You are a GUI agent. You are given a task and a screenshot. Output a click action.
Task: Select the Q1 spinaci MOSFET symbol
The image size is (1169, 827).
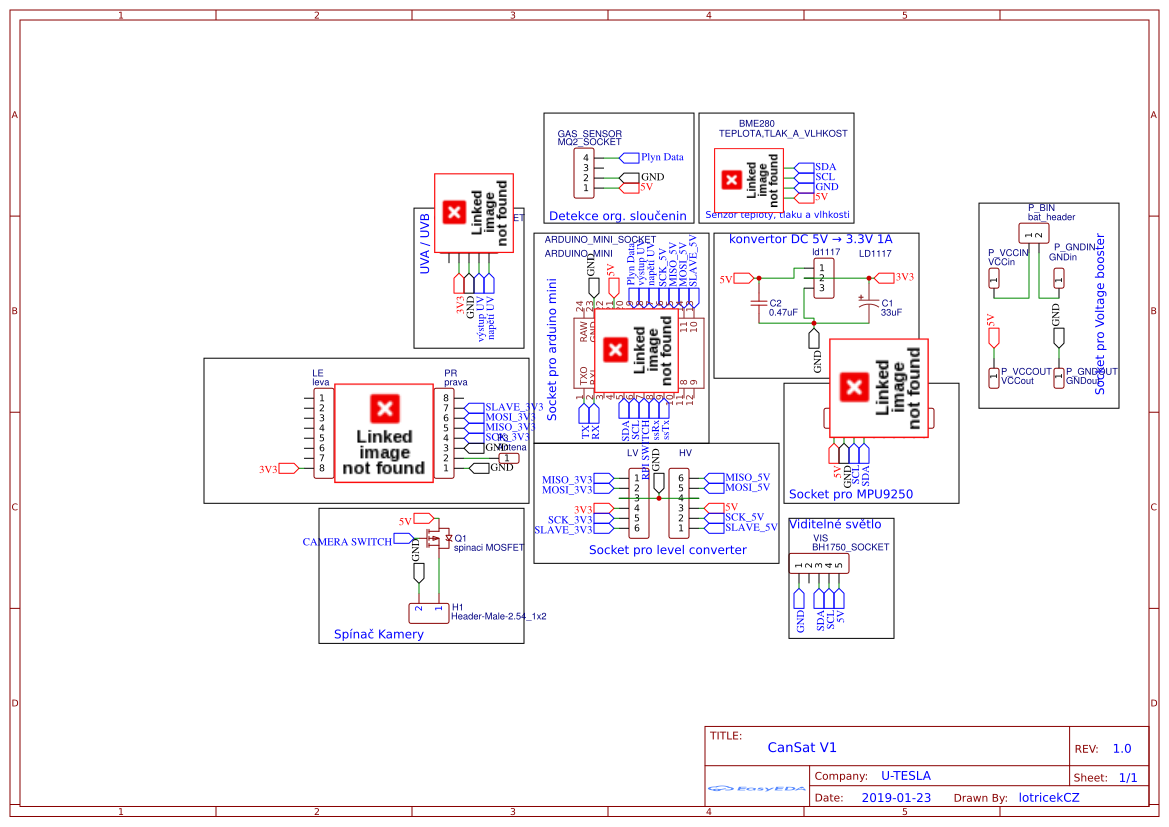tap(437, 539)
